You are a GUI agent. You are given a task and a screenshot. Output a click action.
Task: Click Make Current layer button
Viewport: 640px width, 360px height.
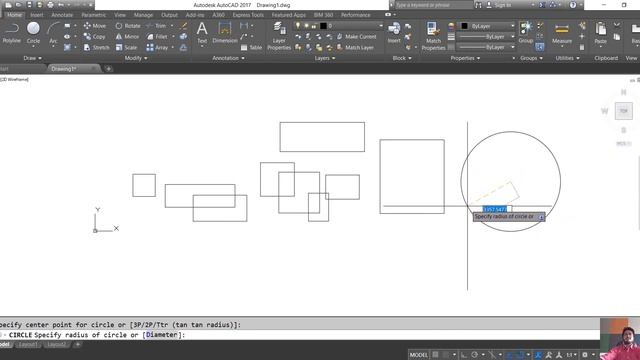click(x=356, y=37)
